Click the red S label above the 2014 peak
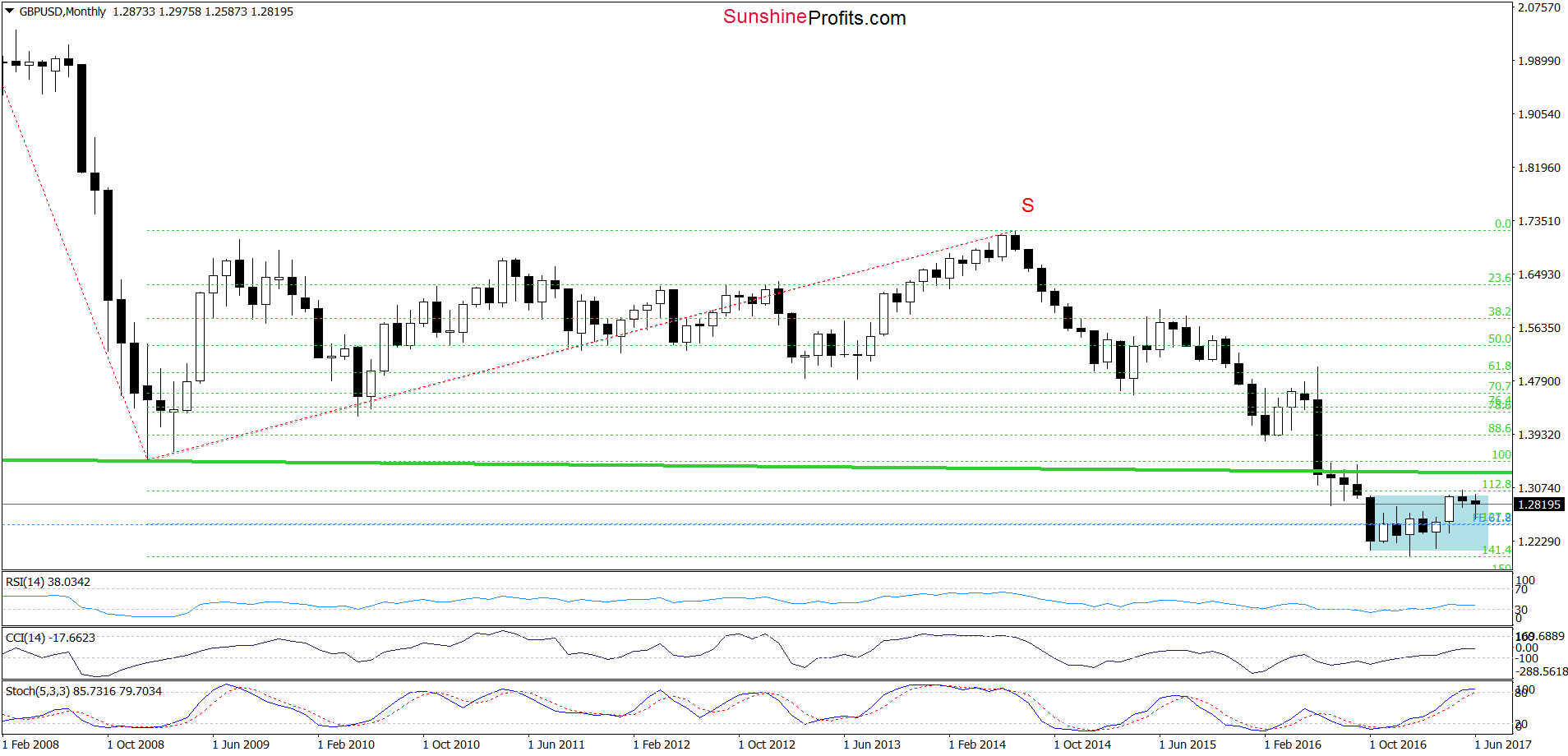The image size is (1568, 756). point(1027,205)
